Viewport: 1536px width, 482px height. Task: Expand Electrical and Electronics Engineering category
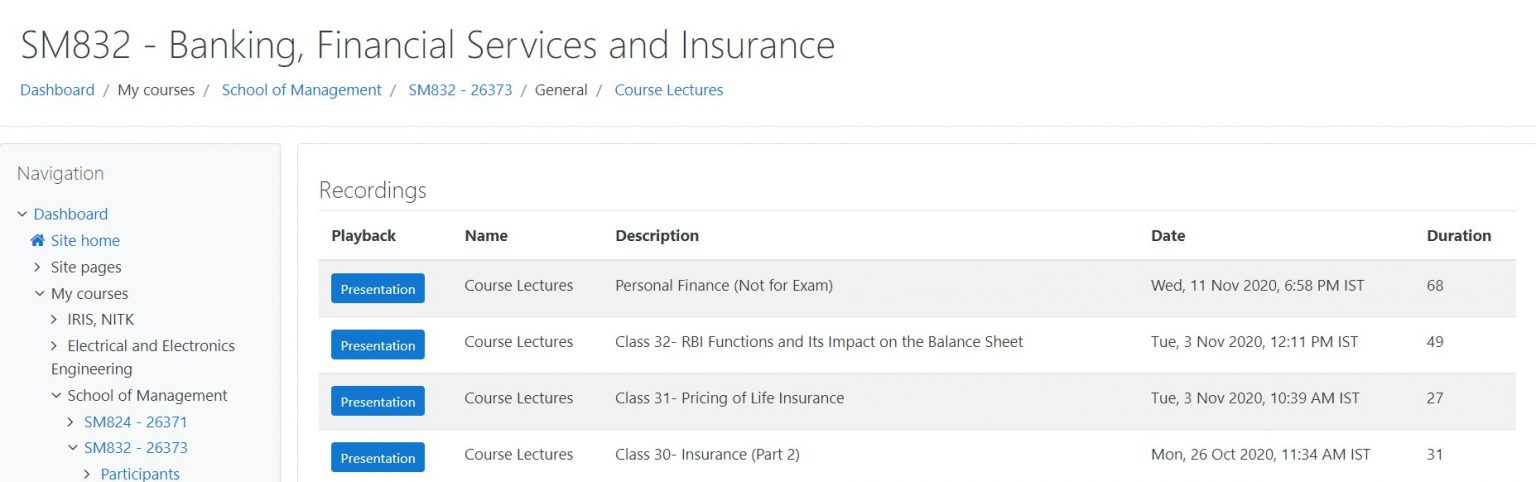pyautogui.click(x=55, y=346)
